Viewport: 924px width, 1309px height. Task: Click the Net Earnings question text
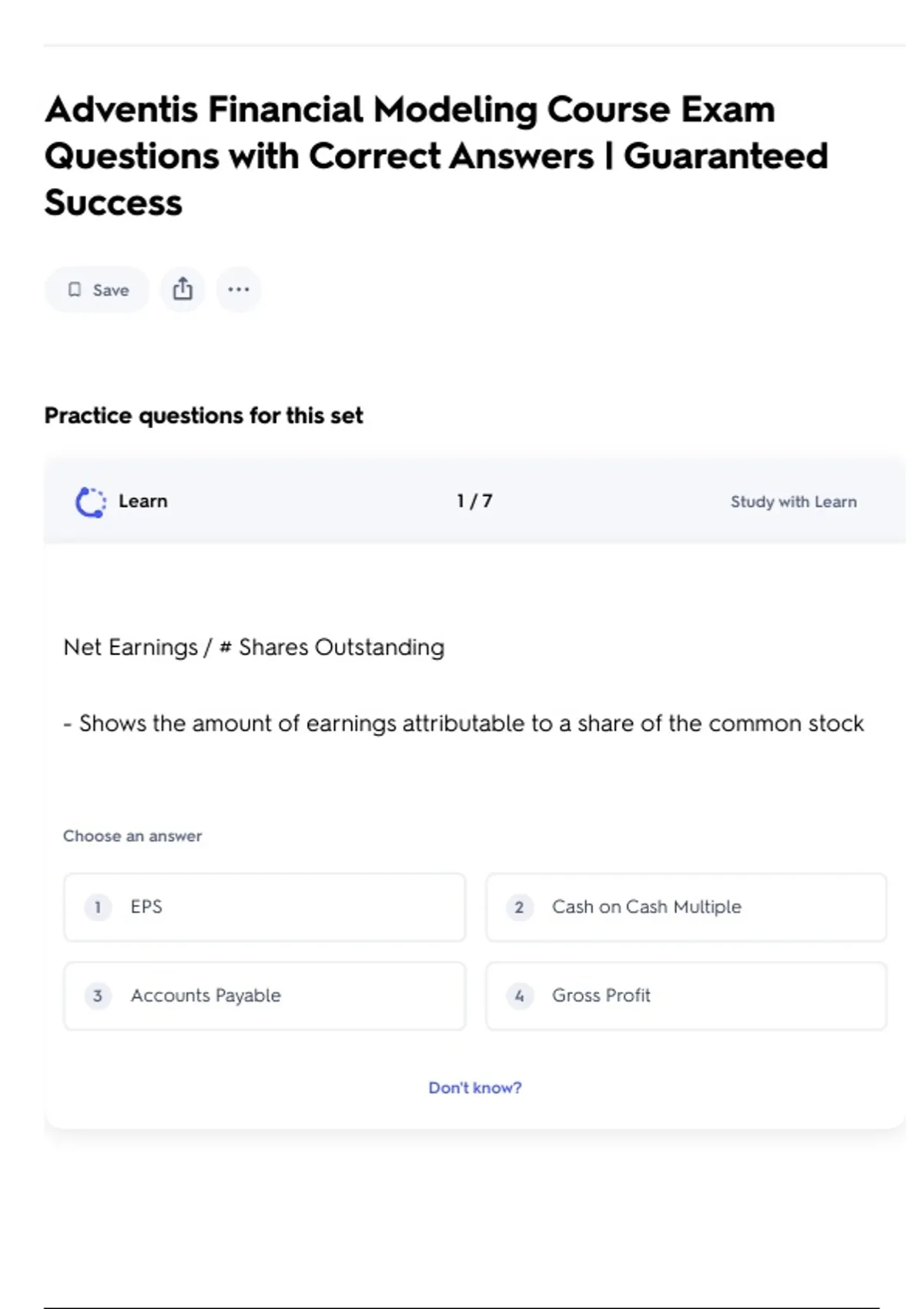click(254, 647)
